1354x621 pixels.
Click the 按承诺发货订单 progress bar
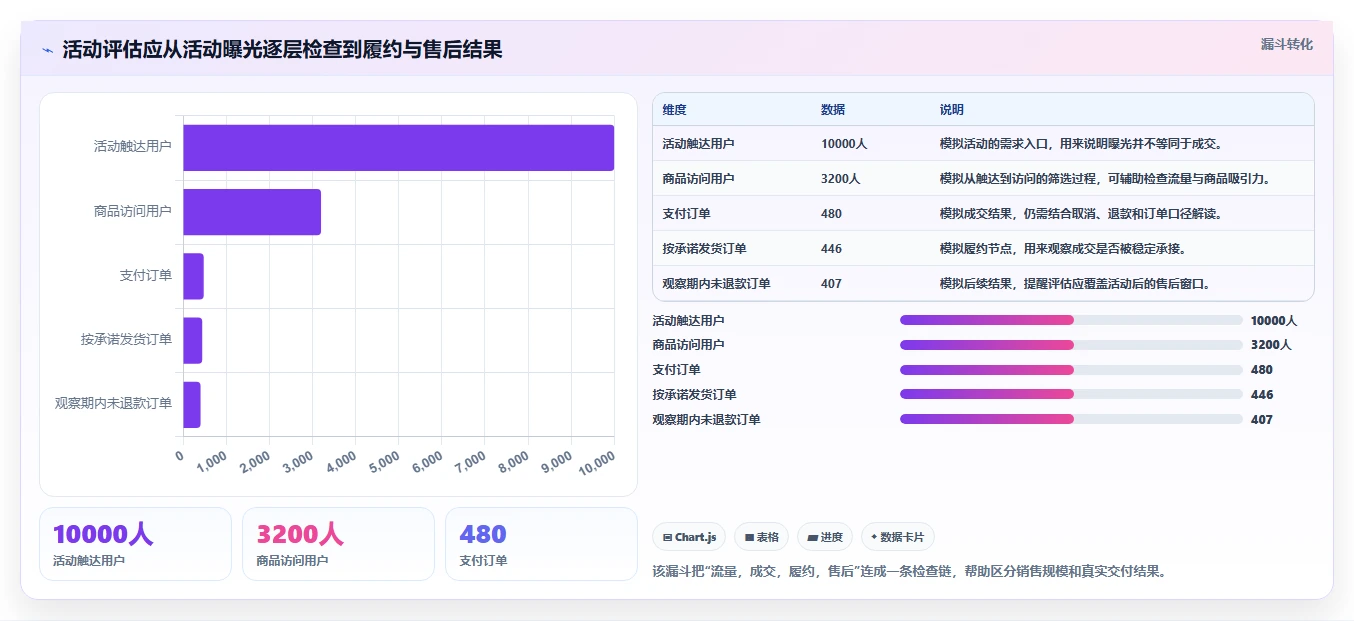(1071, 394)
